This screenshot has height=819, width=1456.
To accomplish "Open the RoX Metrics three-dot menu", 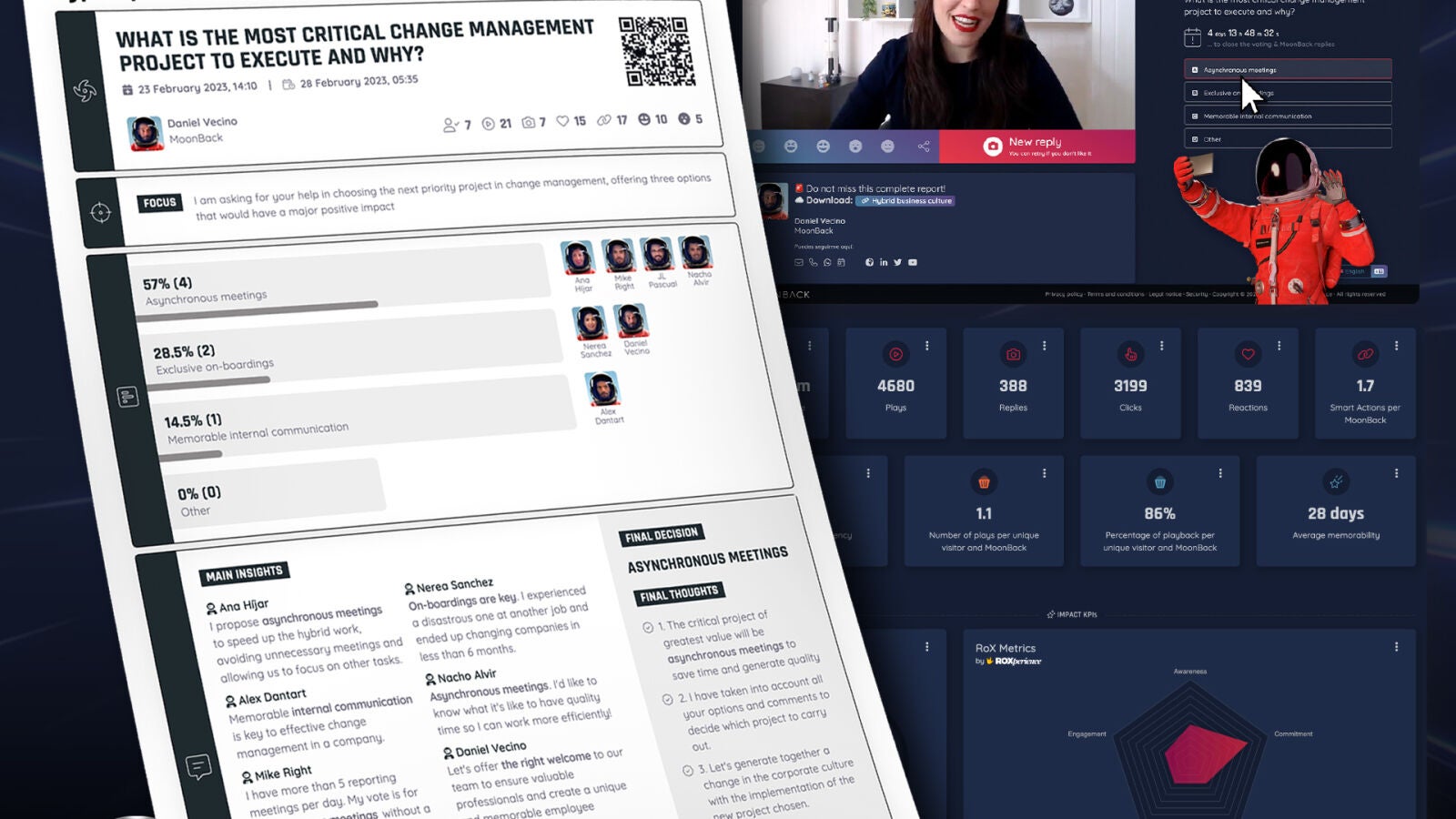I will 1397,647.
